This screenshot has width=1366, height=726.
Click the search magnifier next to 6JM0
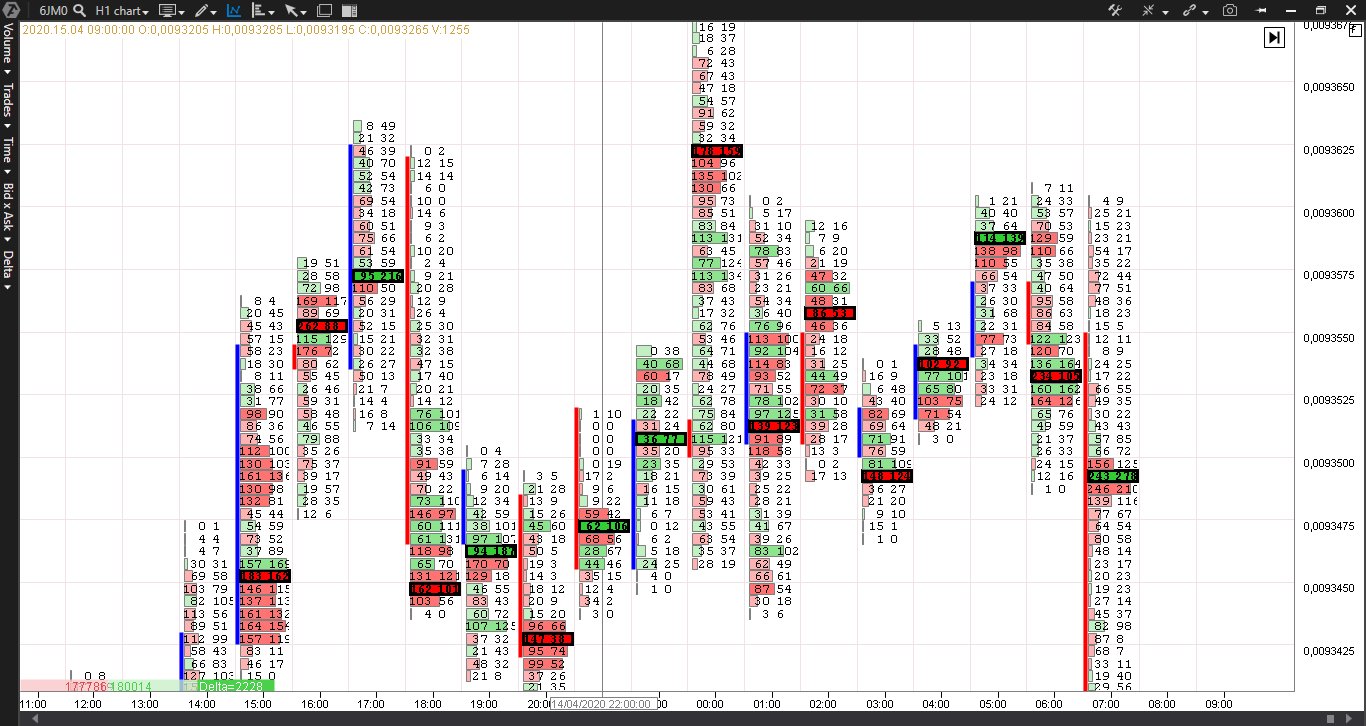click(x=79, y=10)
